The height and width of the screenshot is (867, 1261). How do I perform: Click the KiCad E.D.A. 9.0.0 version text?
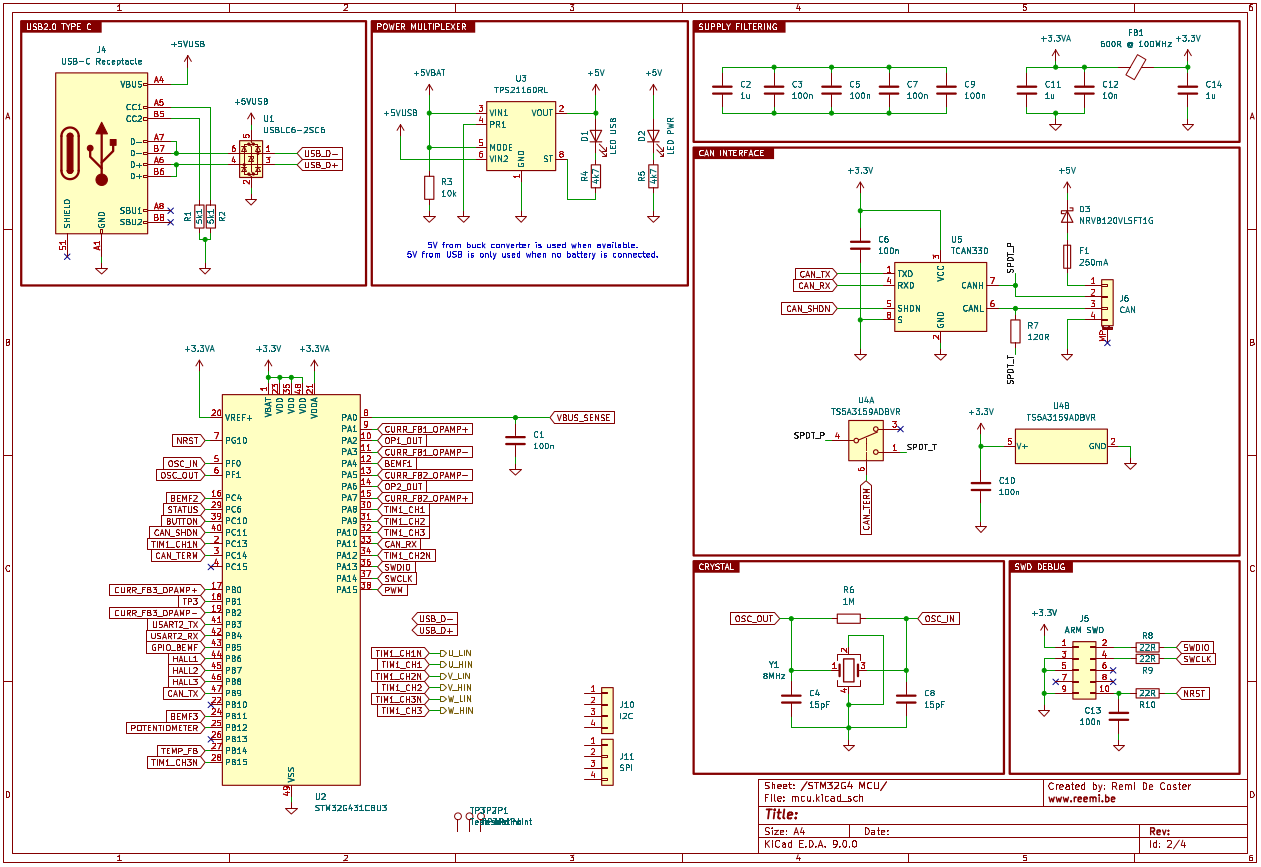[811, 844]
